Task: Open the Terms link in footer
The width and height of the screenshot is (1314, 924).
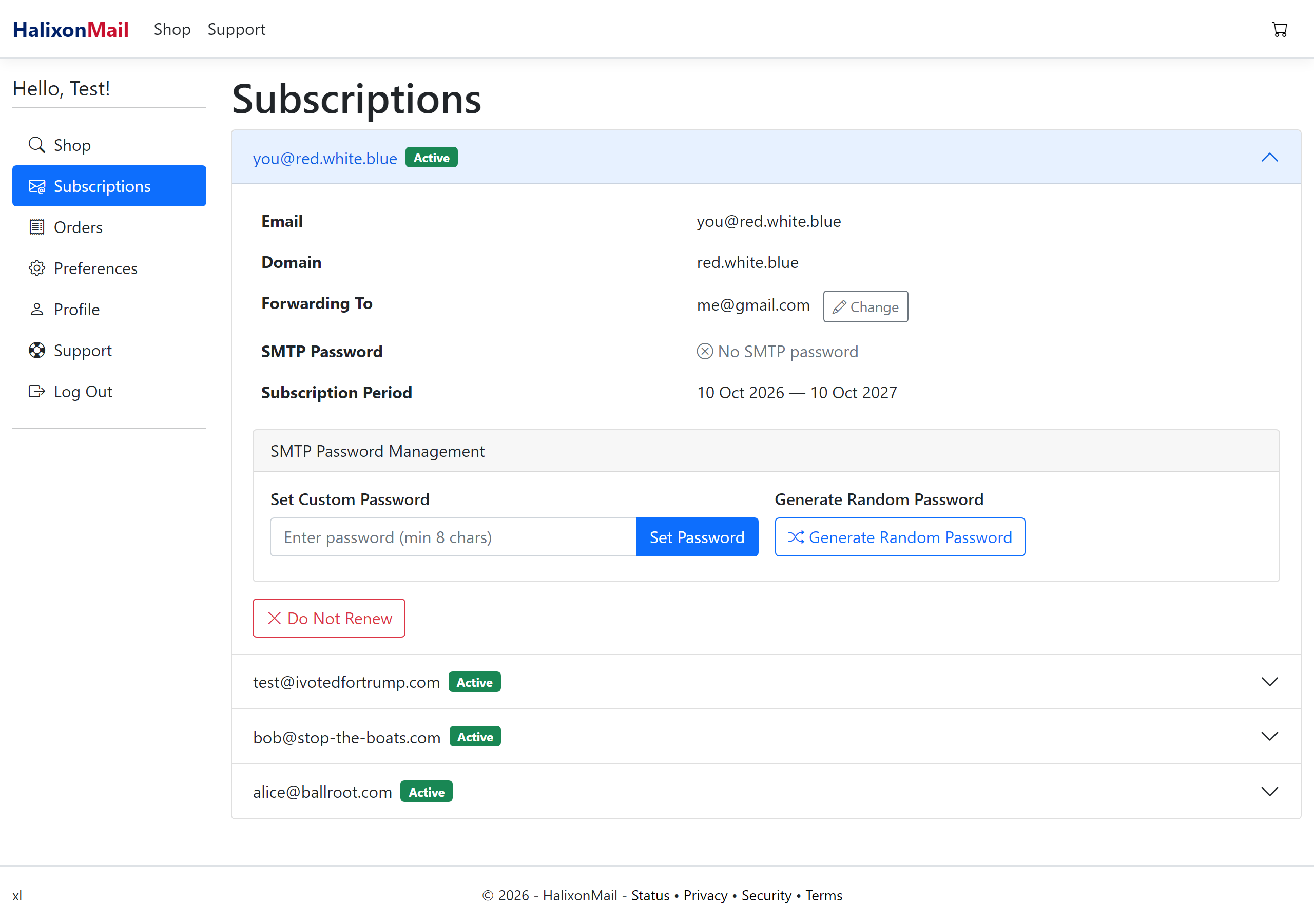Action: click(x=823, y=895)
